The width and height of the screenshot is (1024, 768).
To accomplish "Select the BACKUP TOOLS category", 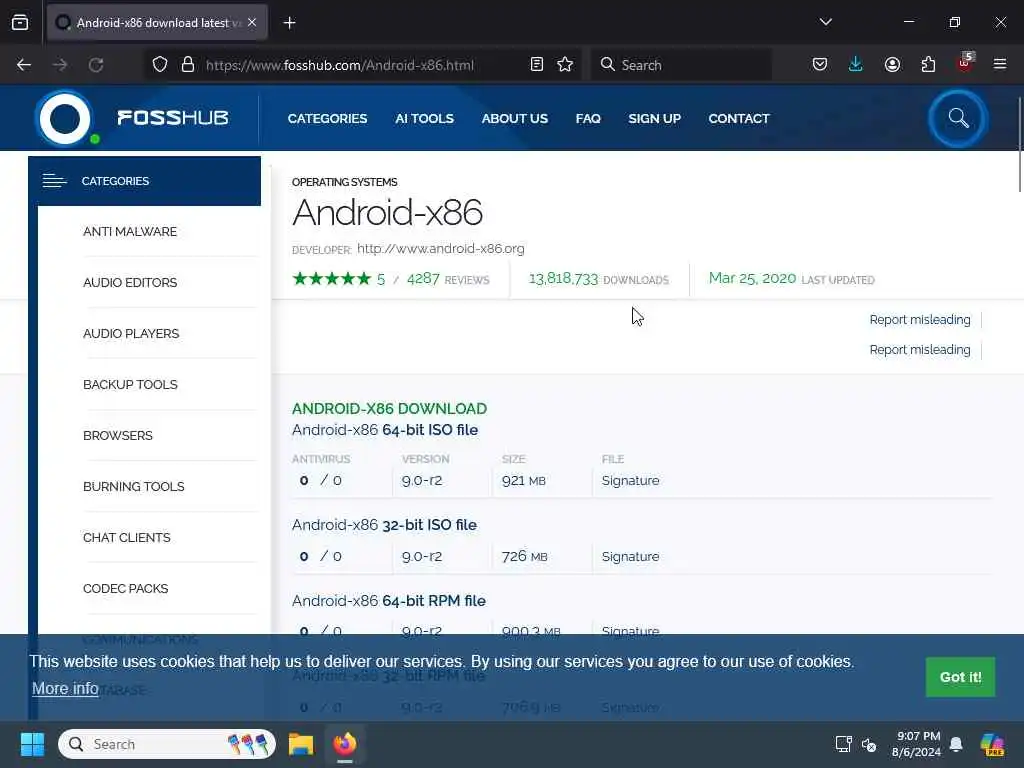I will (130, 385).
